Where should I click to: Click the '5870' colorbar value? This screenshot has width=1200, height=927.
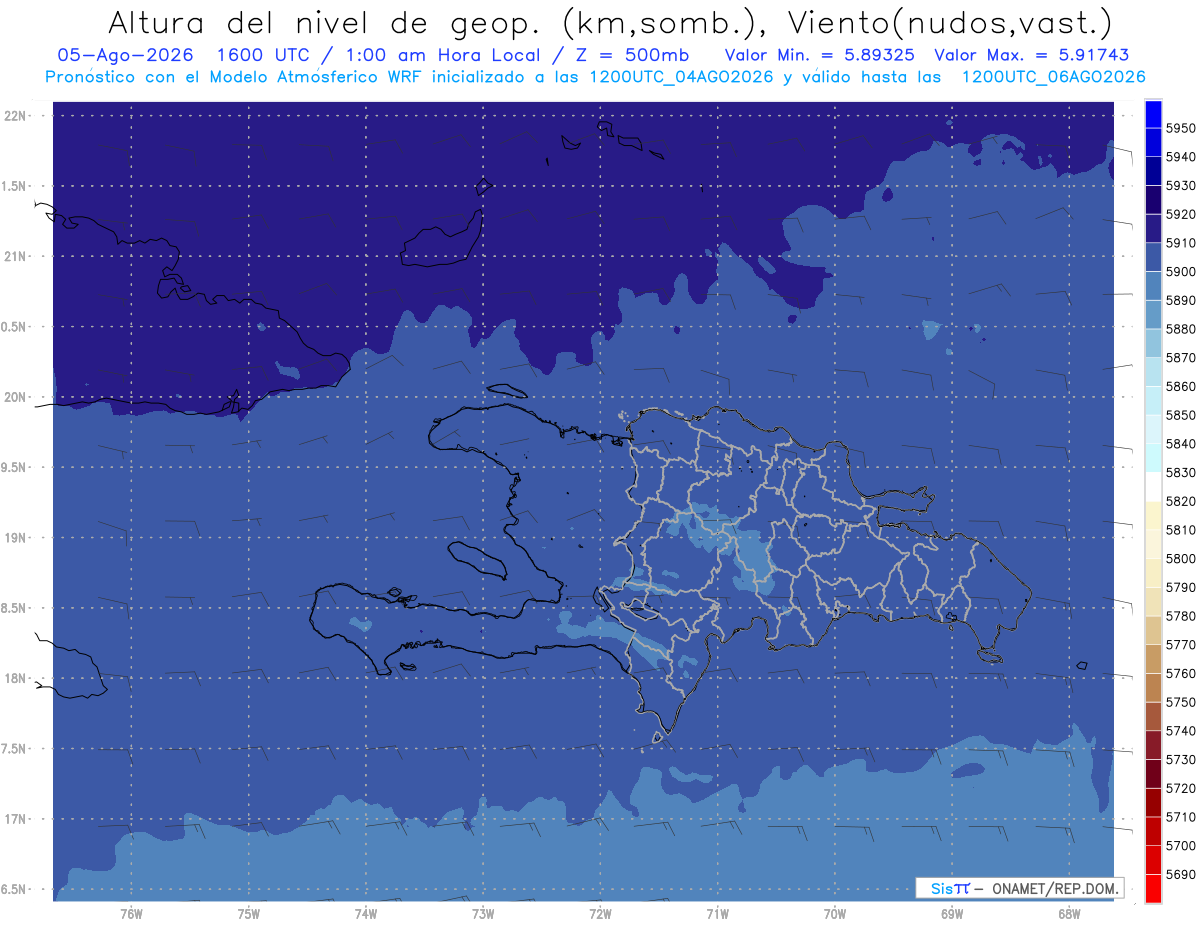point(1181,358)
